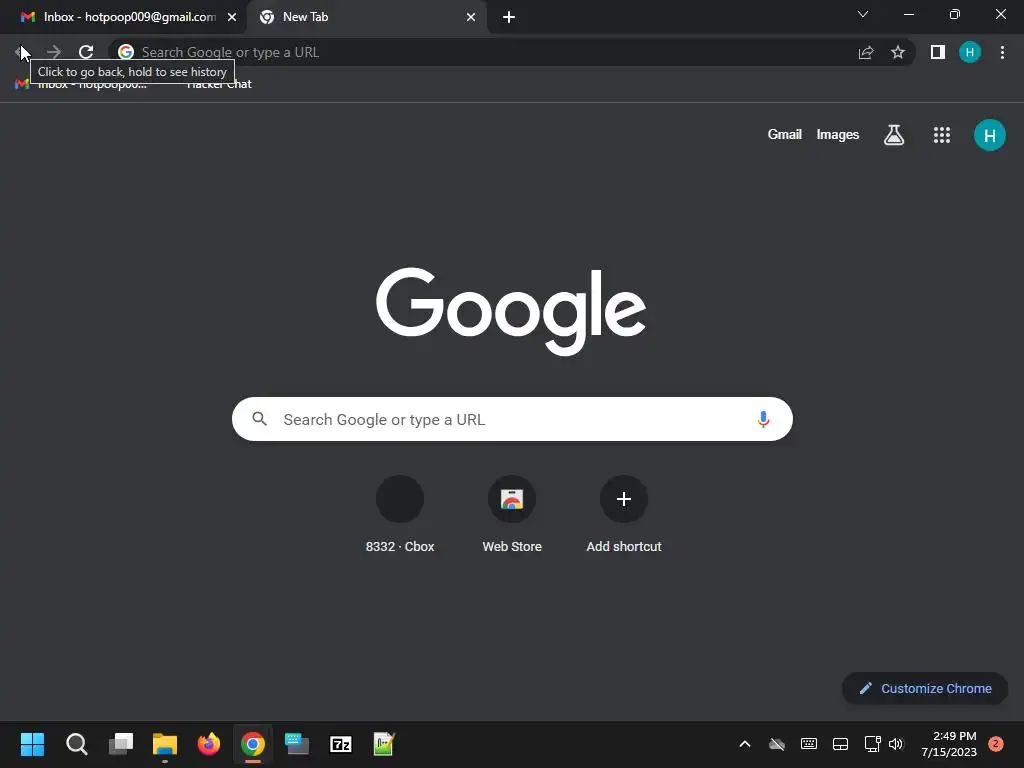This screenshot has width=1024, height=768.
Task: Open 7-Zip from the taskbar
Action: point(341,744)
